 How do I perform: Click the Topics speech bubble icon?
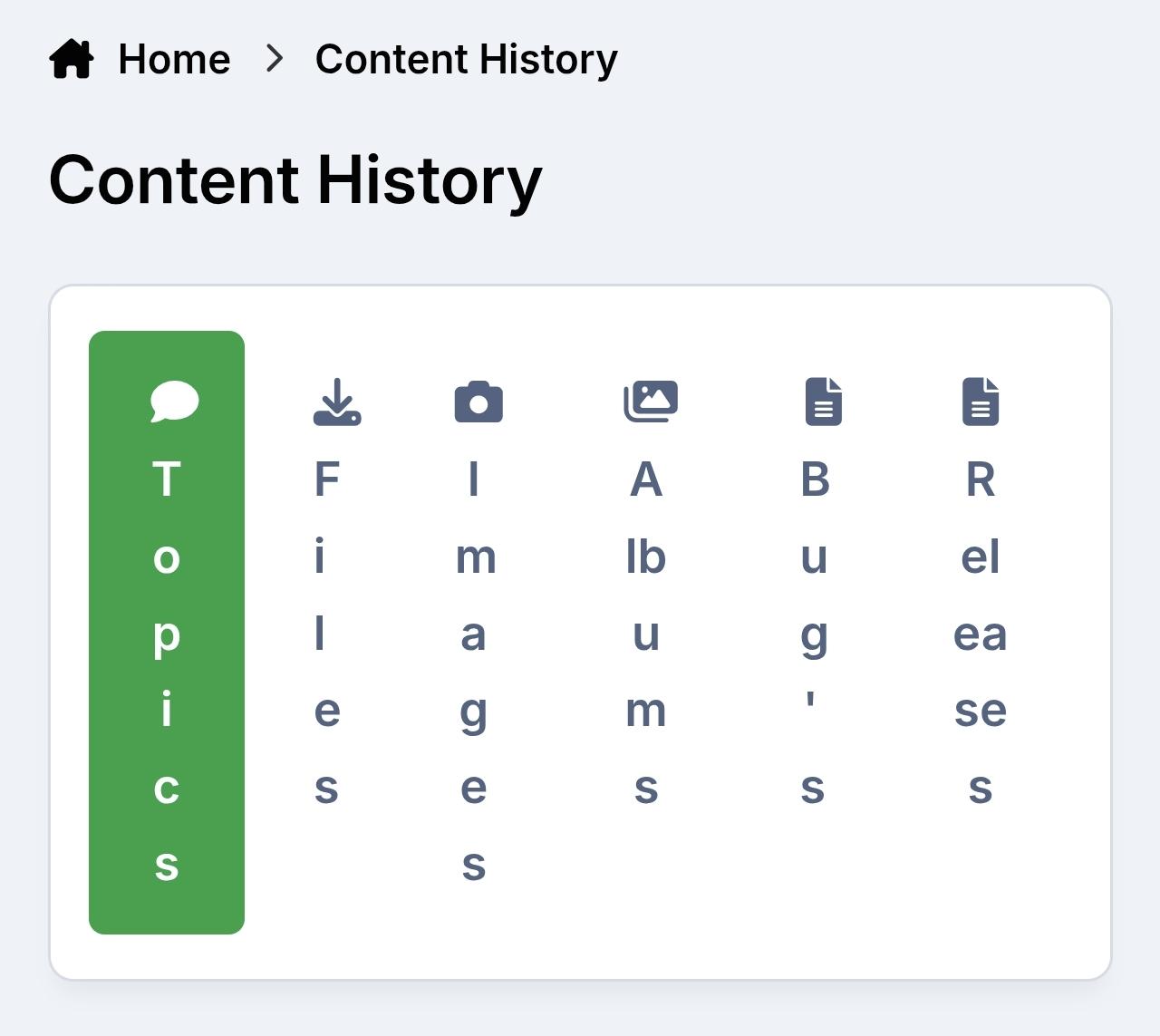pos(174,402)
